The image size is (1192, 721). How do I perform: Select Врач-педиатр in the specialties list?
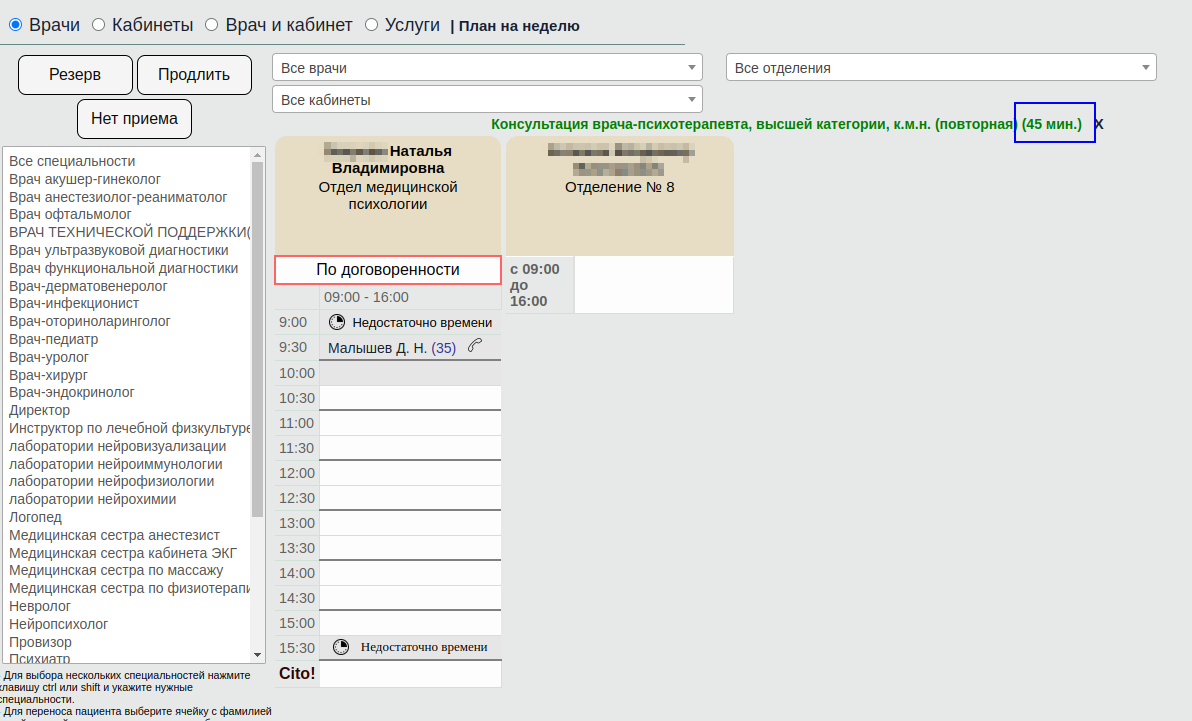point(54,339)
